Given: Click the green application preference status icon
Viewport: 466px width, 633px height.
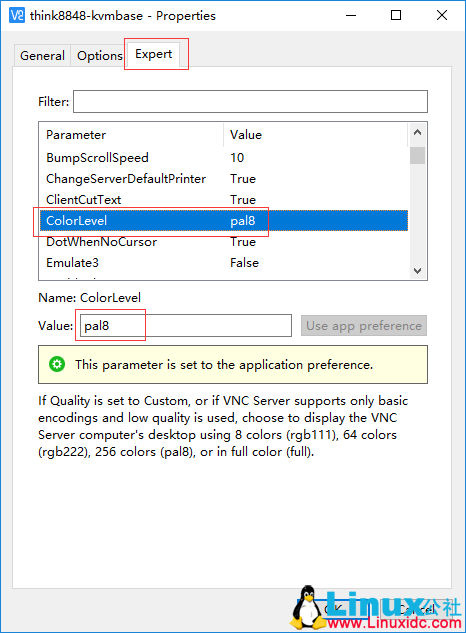Looking at the screenshot, I should [57, 364].
